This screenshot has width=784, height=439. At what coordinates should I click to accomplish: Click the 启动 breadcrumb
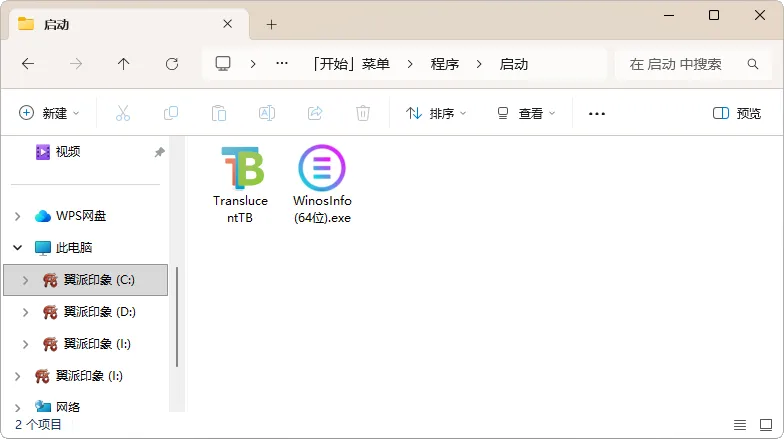(514, 64)
